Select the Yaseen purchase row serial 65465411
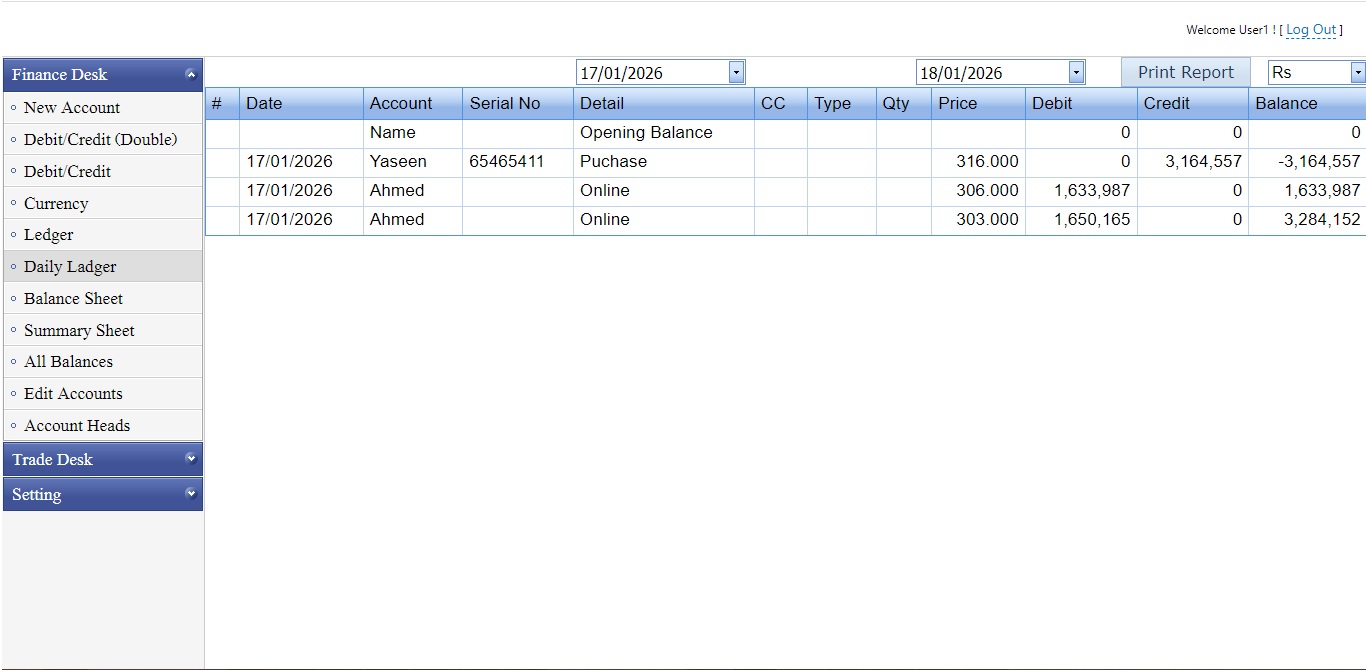The width and height of the screenshot is (1366, 670). click(505, 162)
